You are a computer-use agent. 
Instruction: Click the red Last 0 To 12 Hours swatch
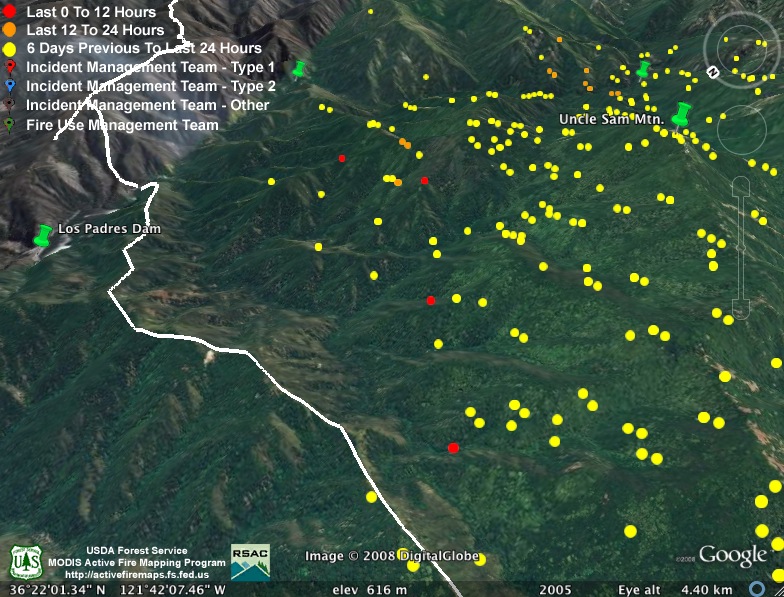click(x=9, y=12)
